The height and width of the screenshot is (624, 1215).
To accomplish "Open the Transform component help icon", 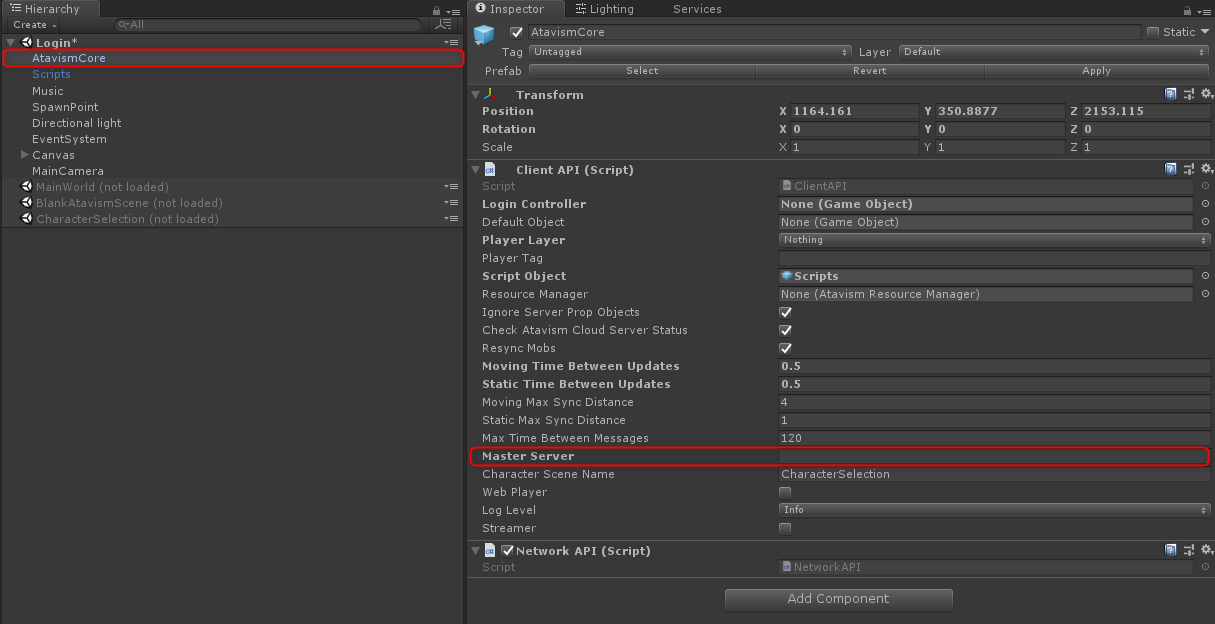I will [x=1171, y=94].
